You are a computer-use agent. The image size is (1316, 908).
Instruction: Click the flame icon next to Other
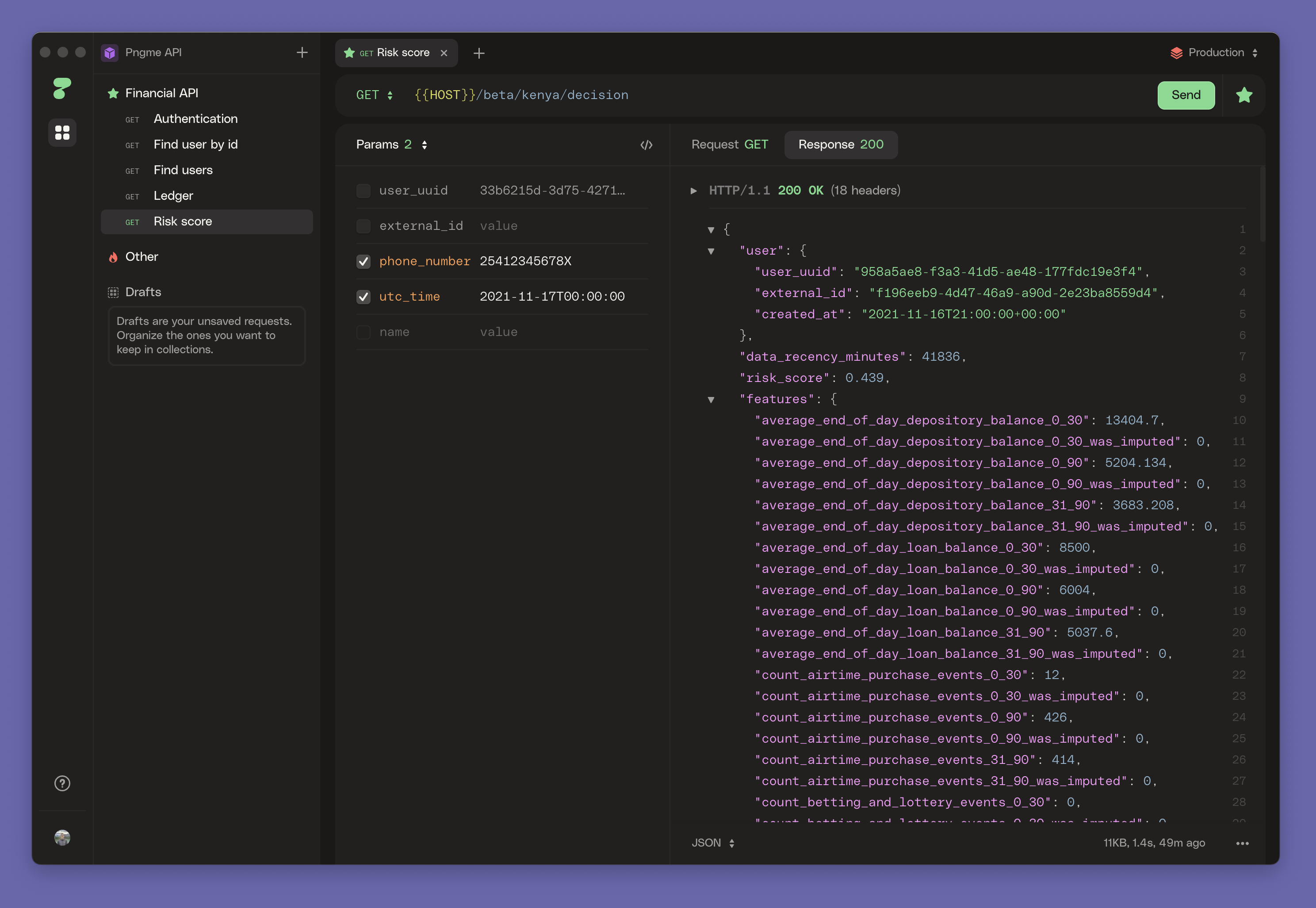113,256
